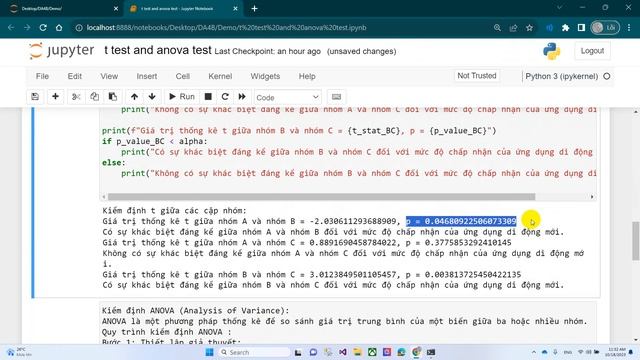Interrupt the kernel with the stop icon
This screenshot has width=640, height=360.
pyautogui.click(x=208, y=97)
